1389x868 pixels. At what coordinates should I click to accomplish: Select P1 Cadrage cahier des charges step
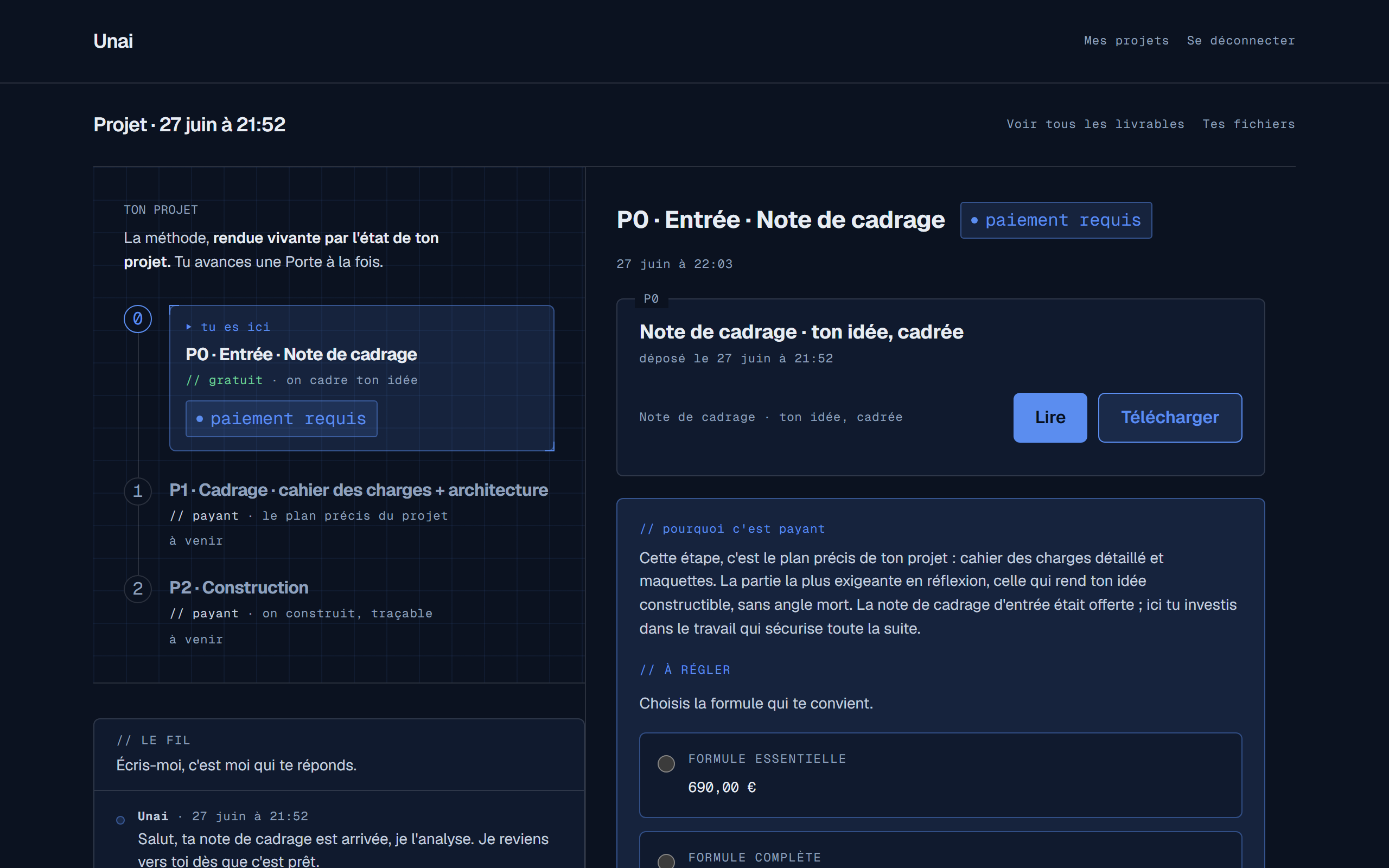(359, 490)
